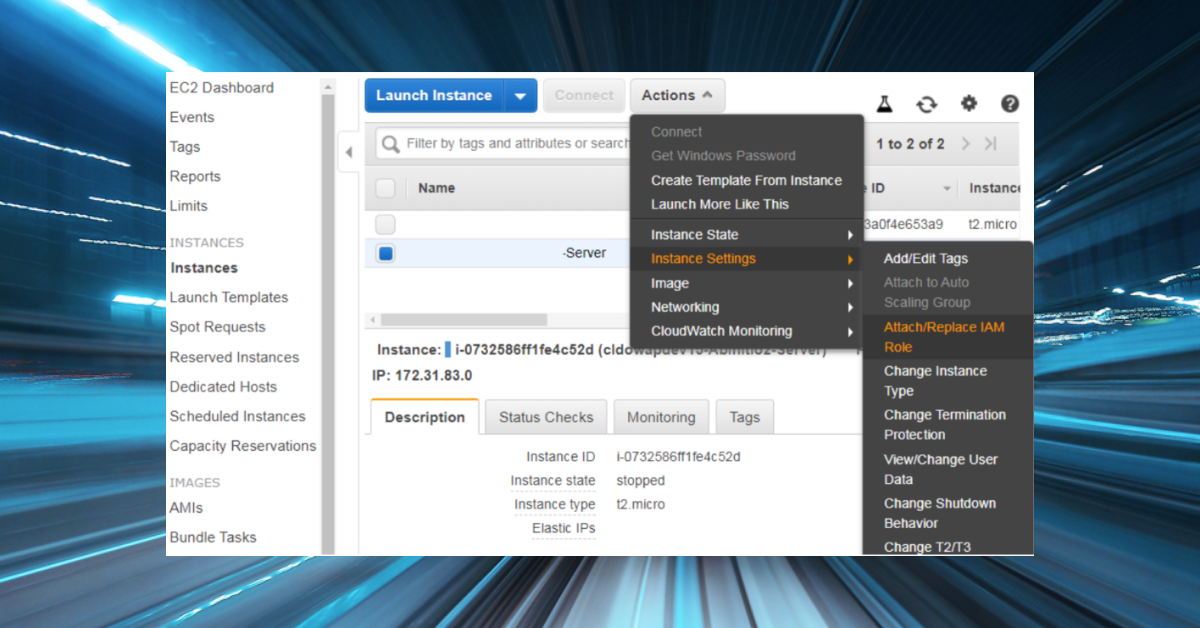Open Instances in sidebar
Screen dimensions: 1200x628
(204, 268)
